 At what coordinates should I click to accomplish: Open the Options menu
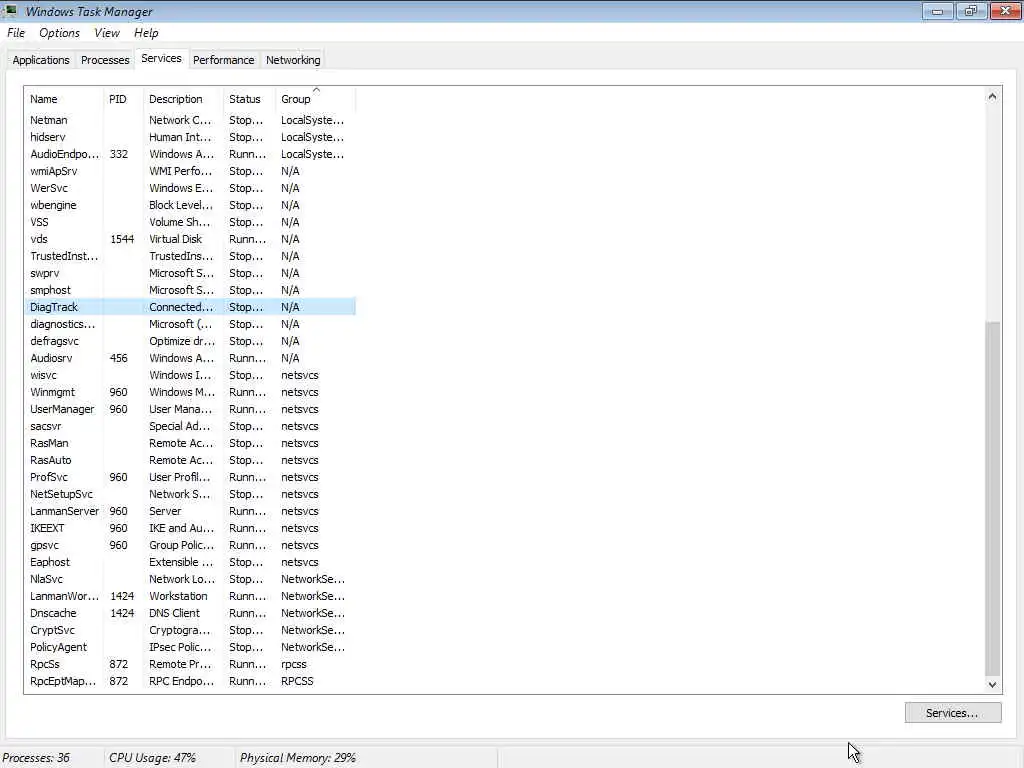(x=59, y=33)
